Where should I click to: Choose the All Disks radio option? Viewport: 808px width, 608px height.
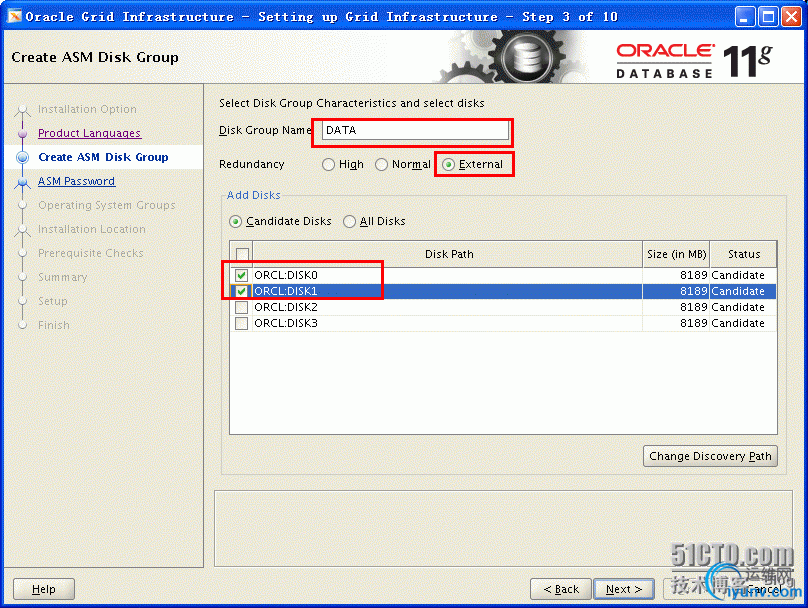coord(349,222)
